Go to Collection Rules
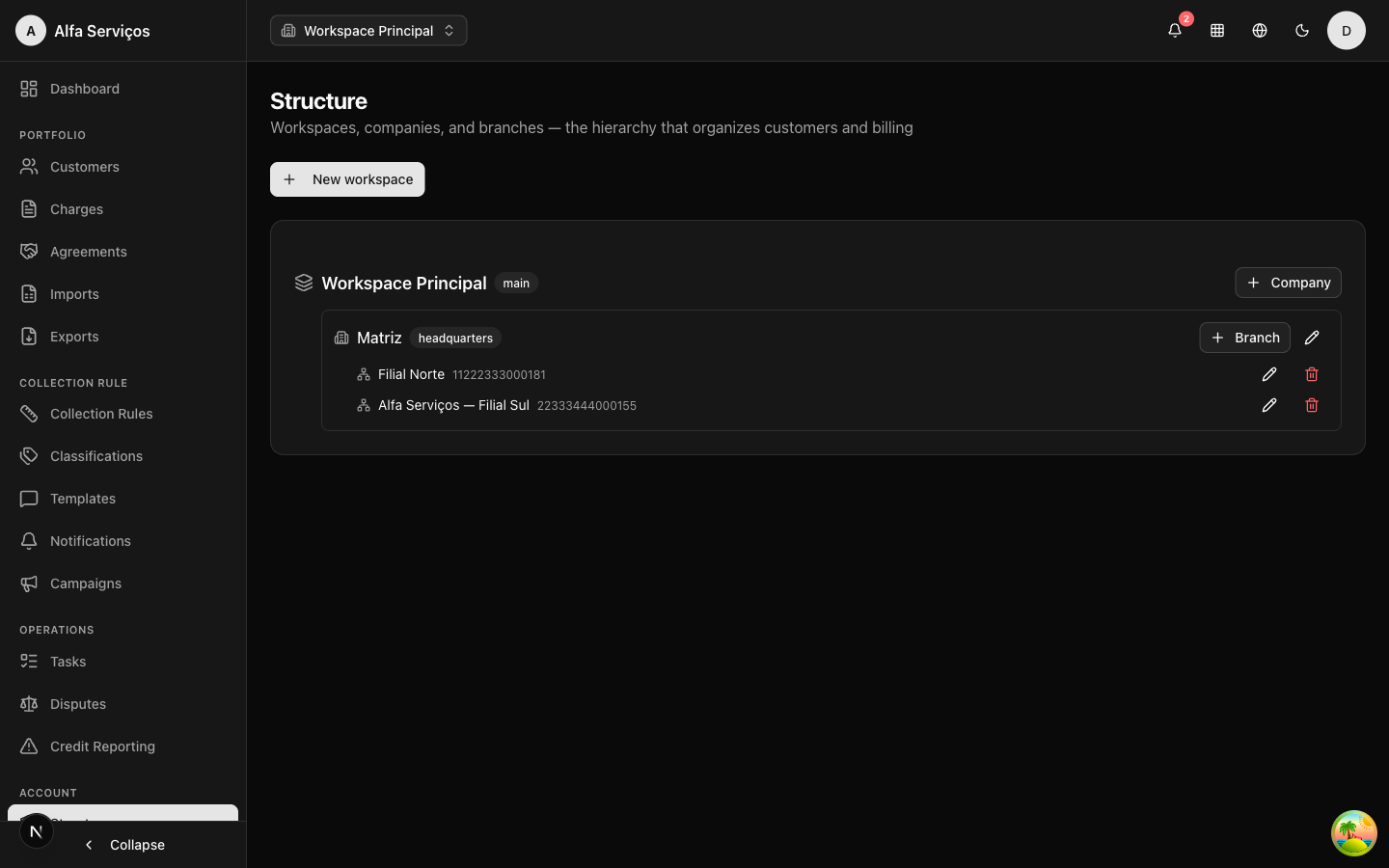 (123, 414)
